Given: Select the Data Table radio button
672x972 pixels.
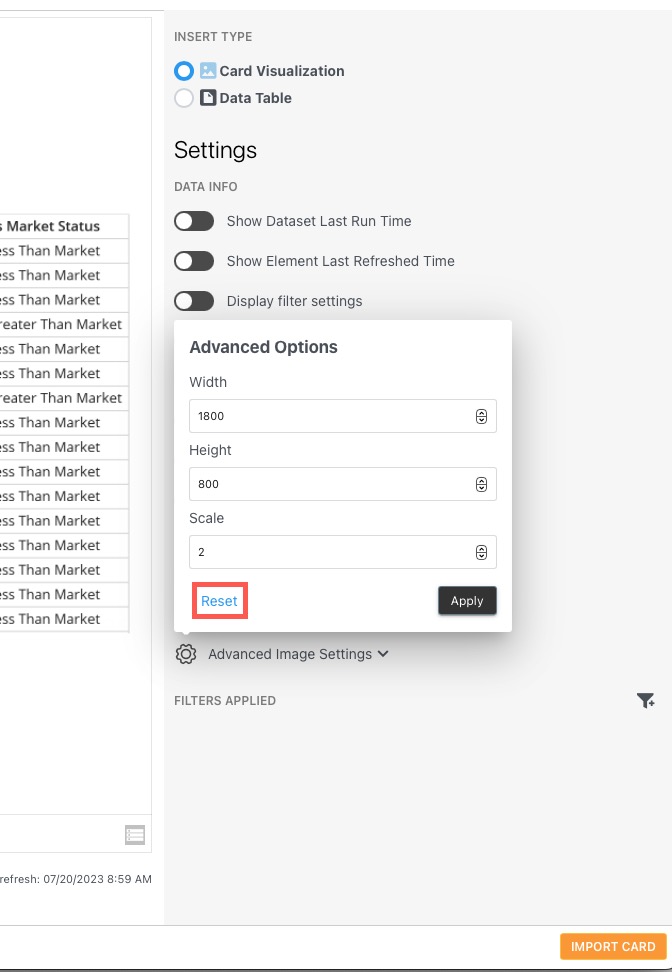Looking at the screenshot, I should [x=183, y=98].
